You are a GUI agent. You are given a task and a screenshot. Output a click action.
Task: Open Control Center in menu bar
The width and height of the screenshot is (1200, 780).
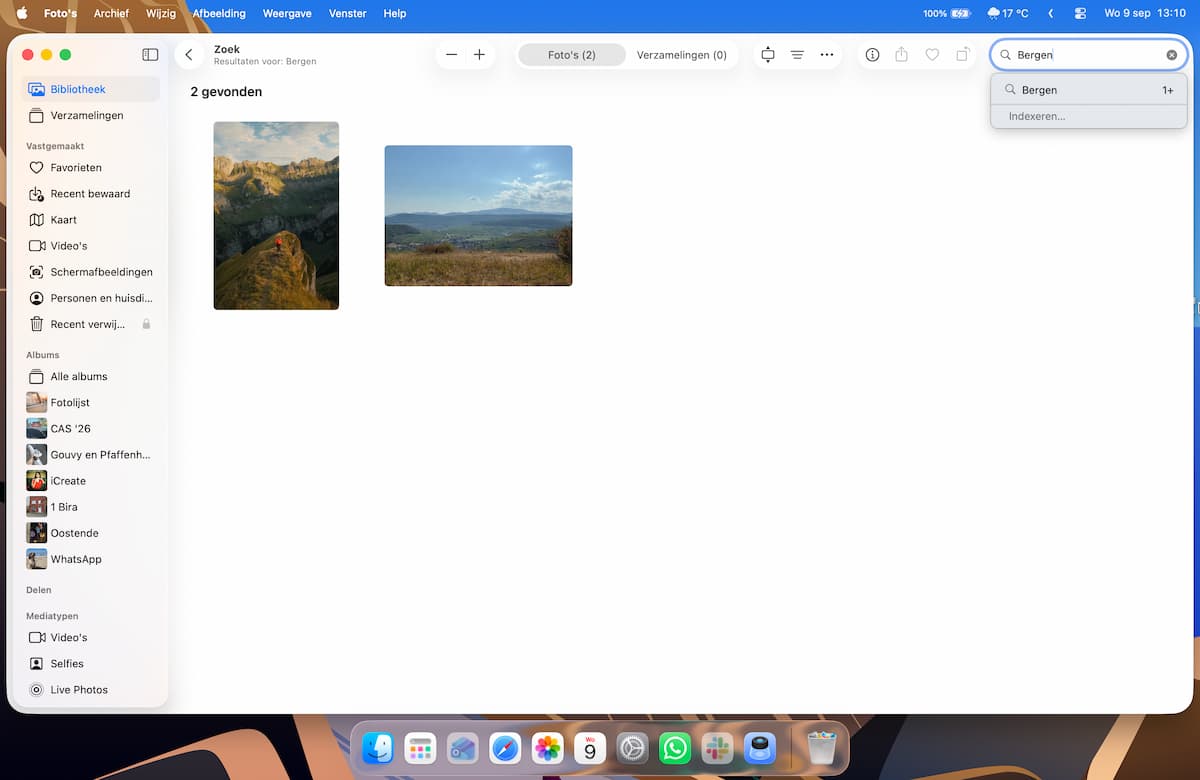click(x=1080, y=14)
